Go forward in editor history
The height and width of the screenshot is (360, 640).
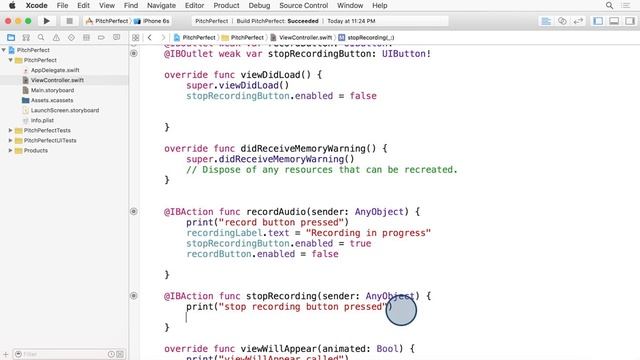(163, 38)
